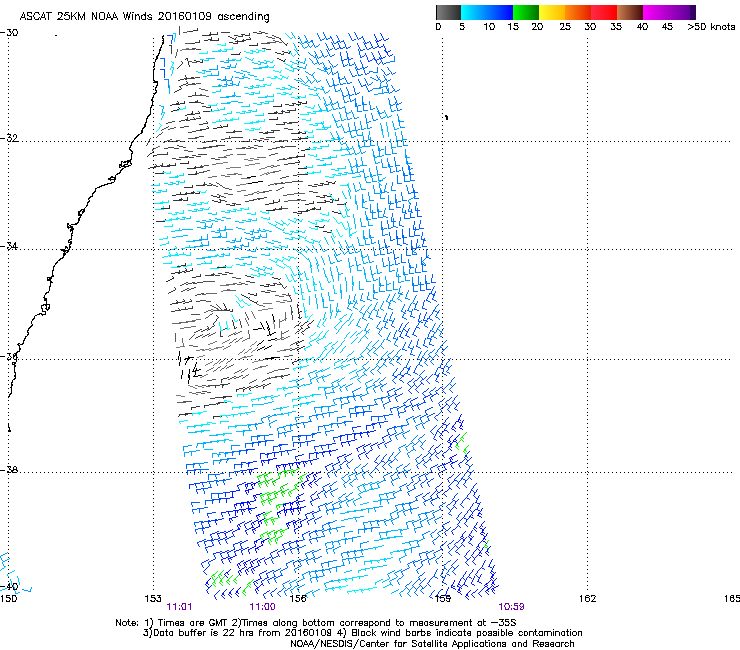The image size is (740, 650).
Task: Click the legend tick label '25'
Action: (x=565, y=26)
